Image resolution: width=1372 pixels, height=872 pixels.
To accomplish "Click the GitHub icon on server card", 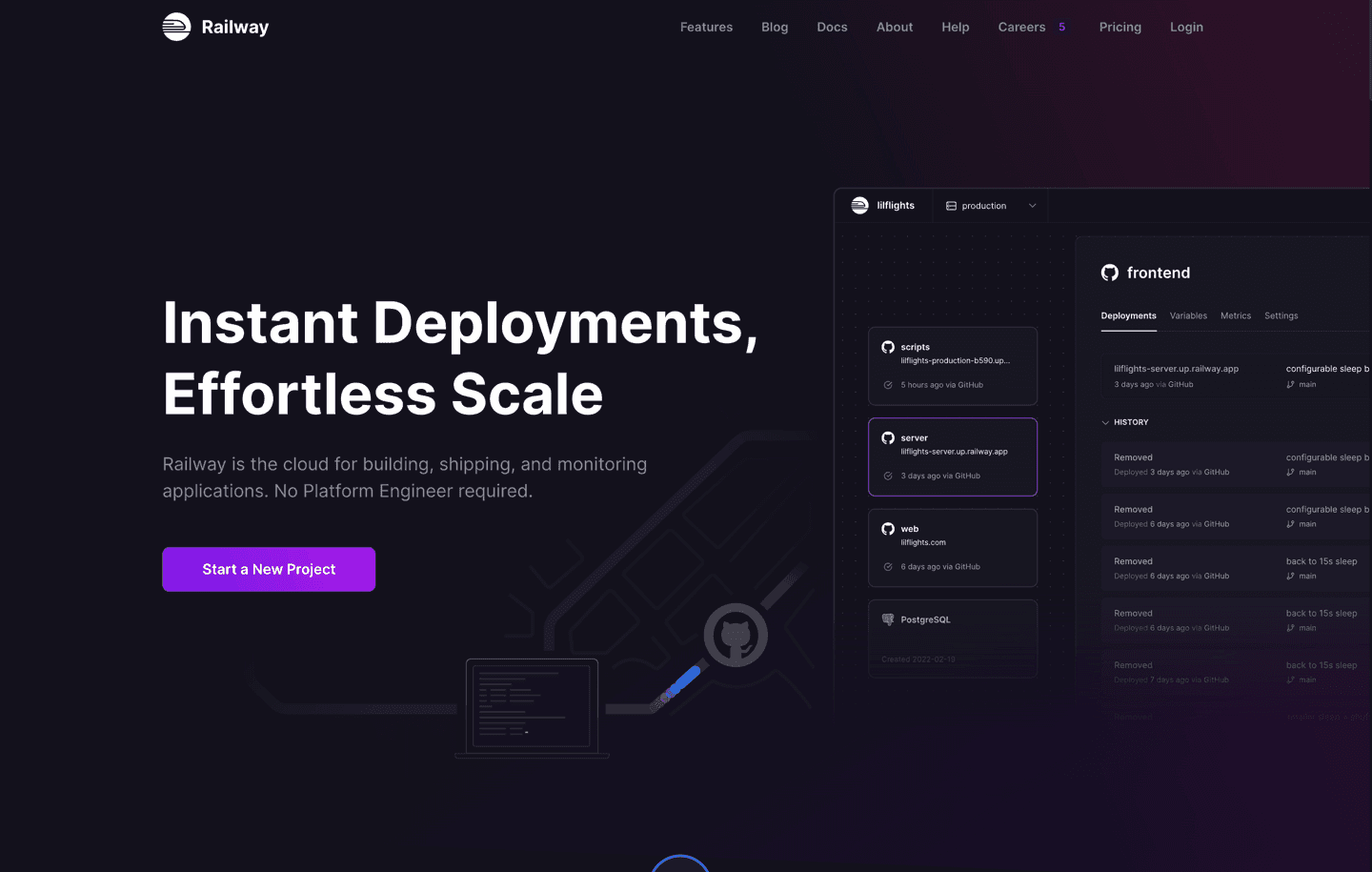I will pos(888,438).
